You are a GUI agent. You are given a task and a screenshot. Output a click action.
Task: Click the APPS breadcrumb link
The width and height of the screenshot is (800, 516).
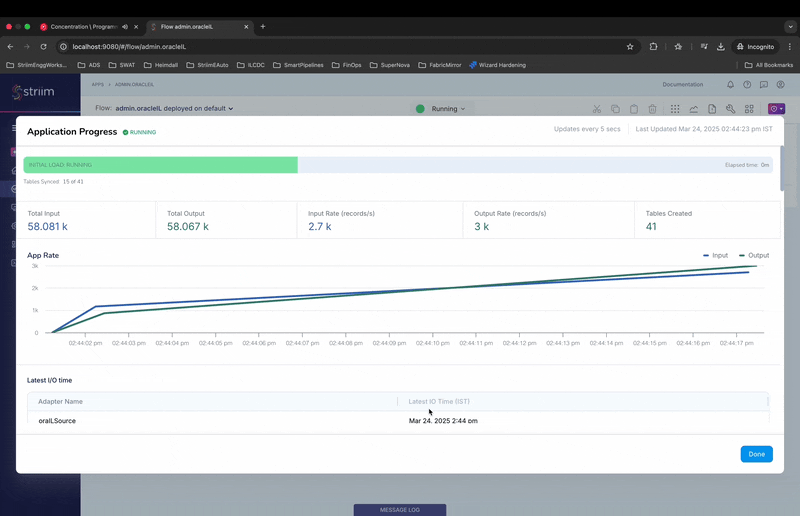pos(97,85)
